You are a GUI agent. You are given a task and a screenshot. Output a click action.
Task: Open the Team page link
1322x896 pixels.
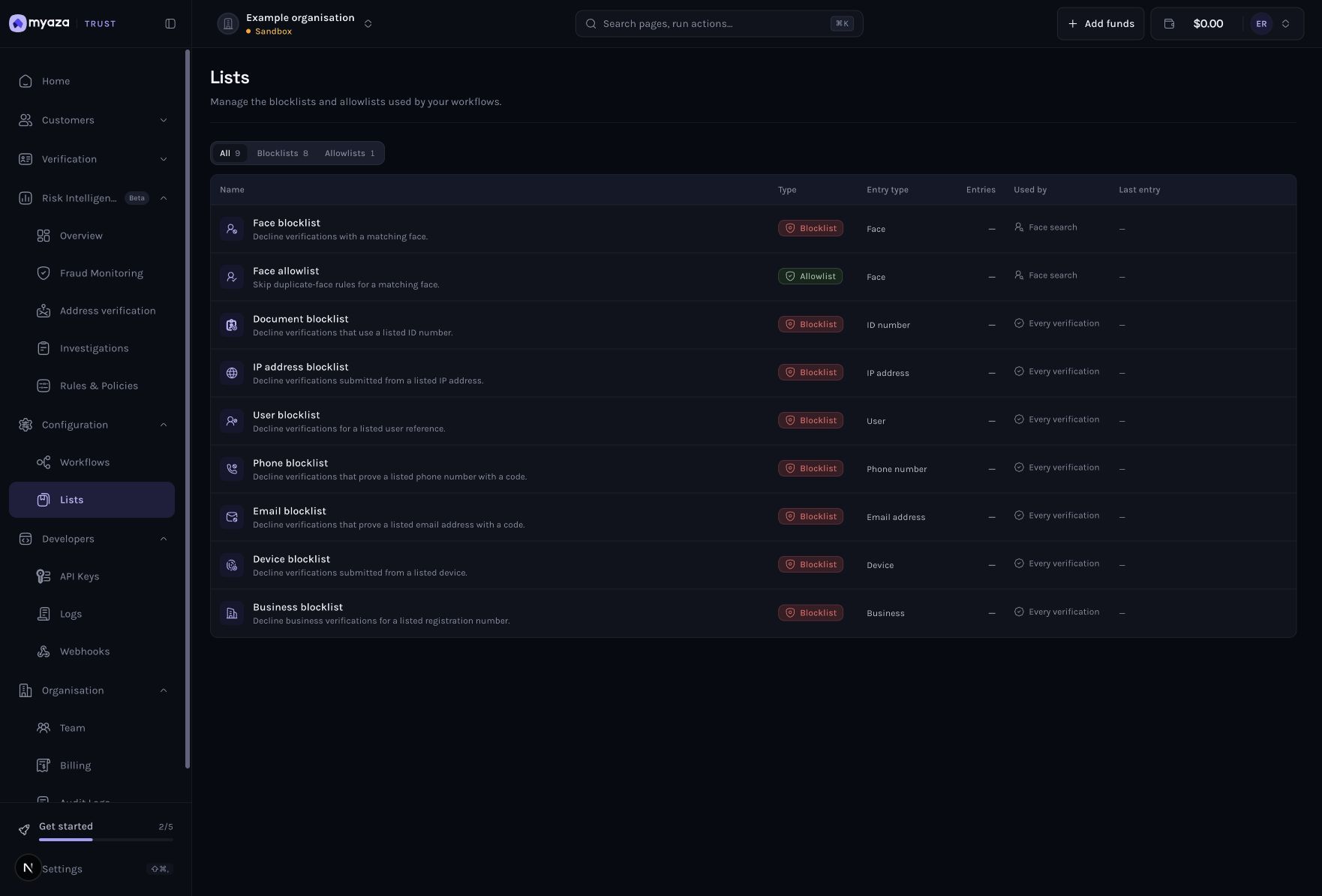point(92,728)
